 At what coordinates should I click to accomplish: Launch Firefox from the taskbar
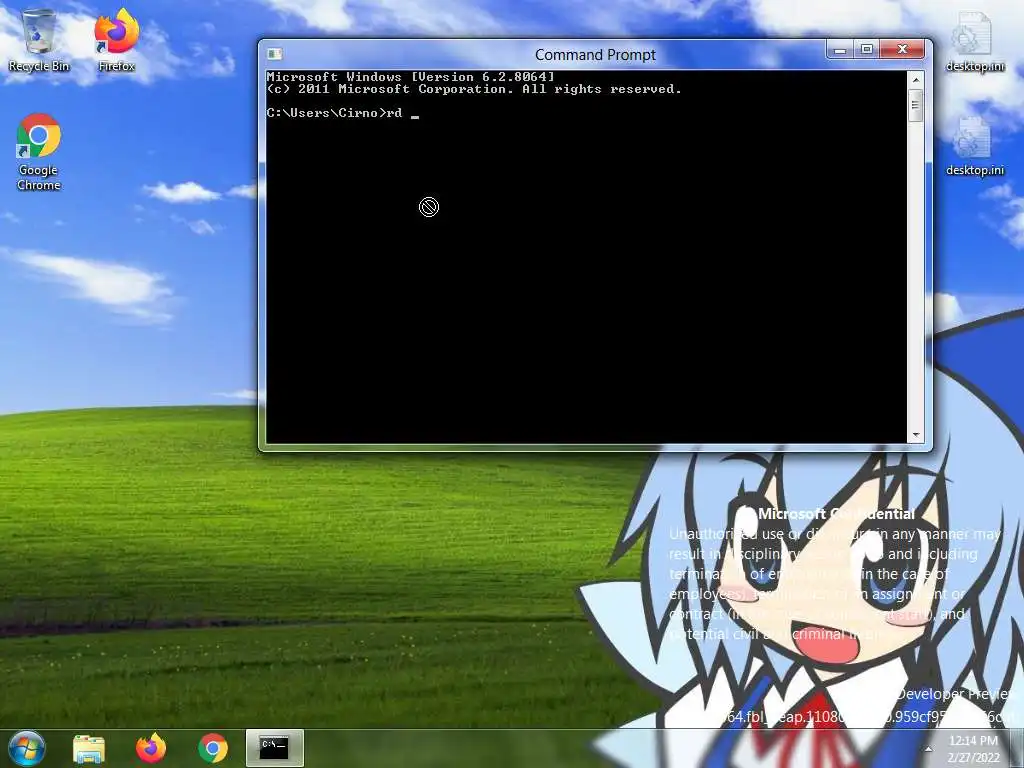coord(151,748)
